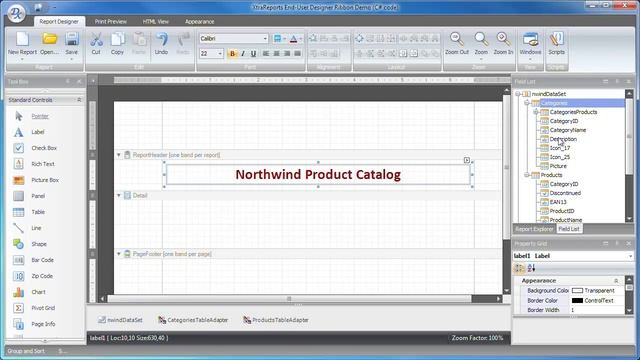Open the Appearance ribbon tab
Screen dimensions: 640x360
pos(200,21)
